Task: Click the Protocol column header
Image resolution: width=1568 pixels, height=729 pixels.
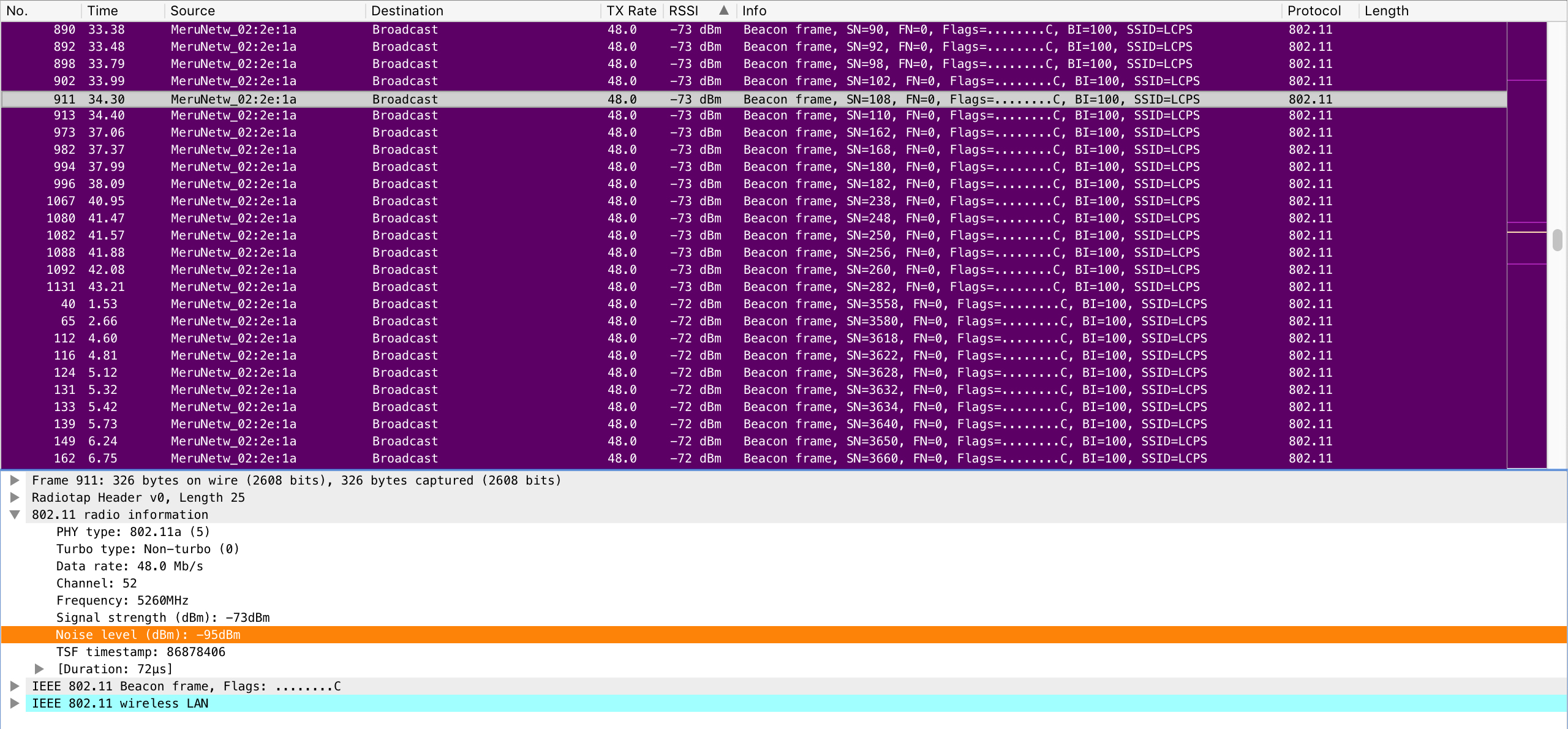Action: [x=1314, y=10]
